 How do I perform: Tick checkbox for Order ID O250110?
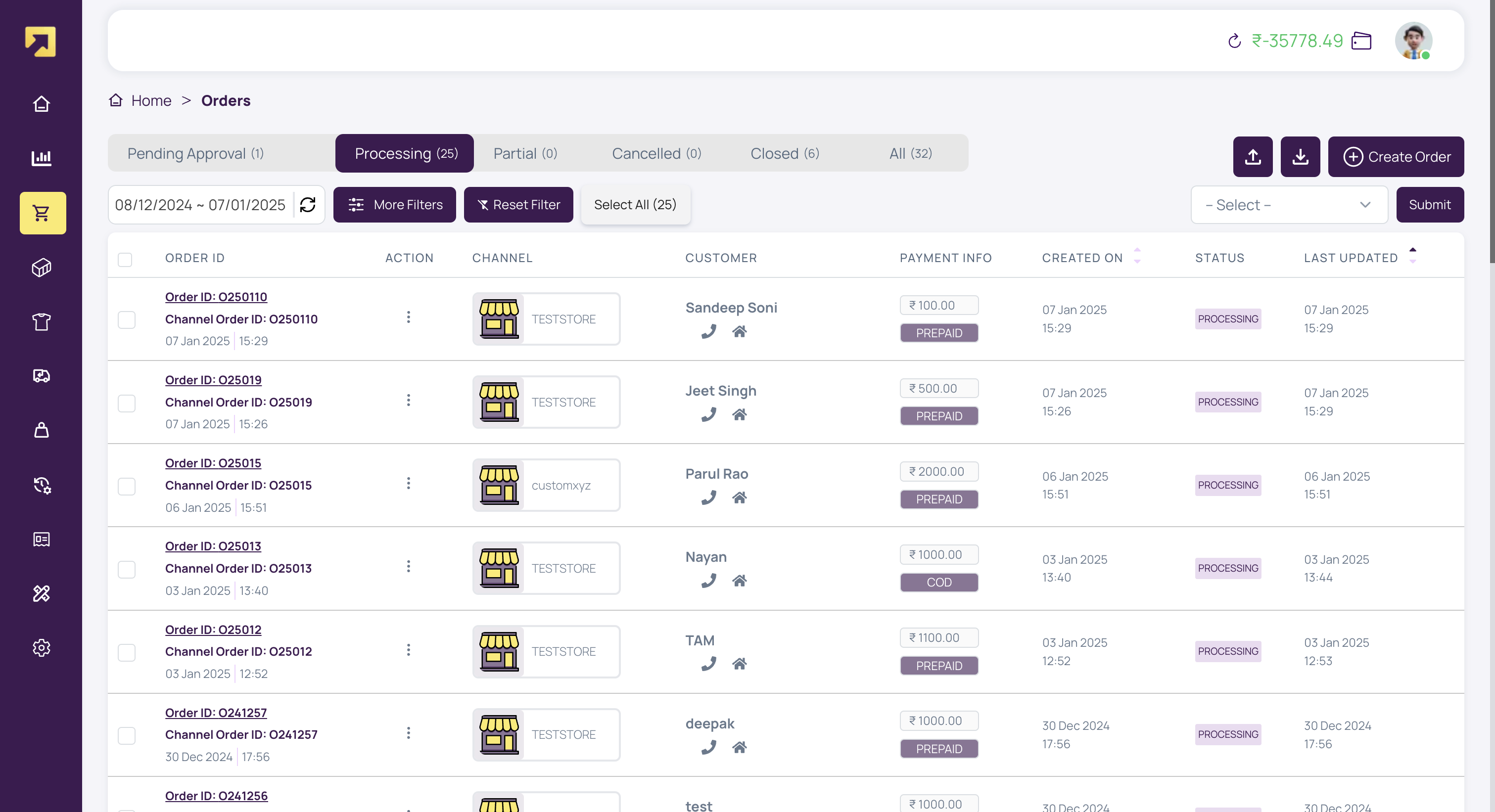click(x=127, y=319)
